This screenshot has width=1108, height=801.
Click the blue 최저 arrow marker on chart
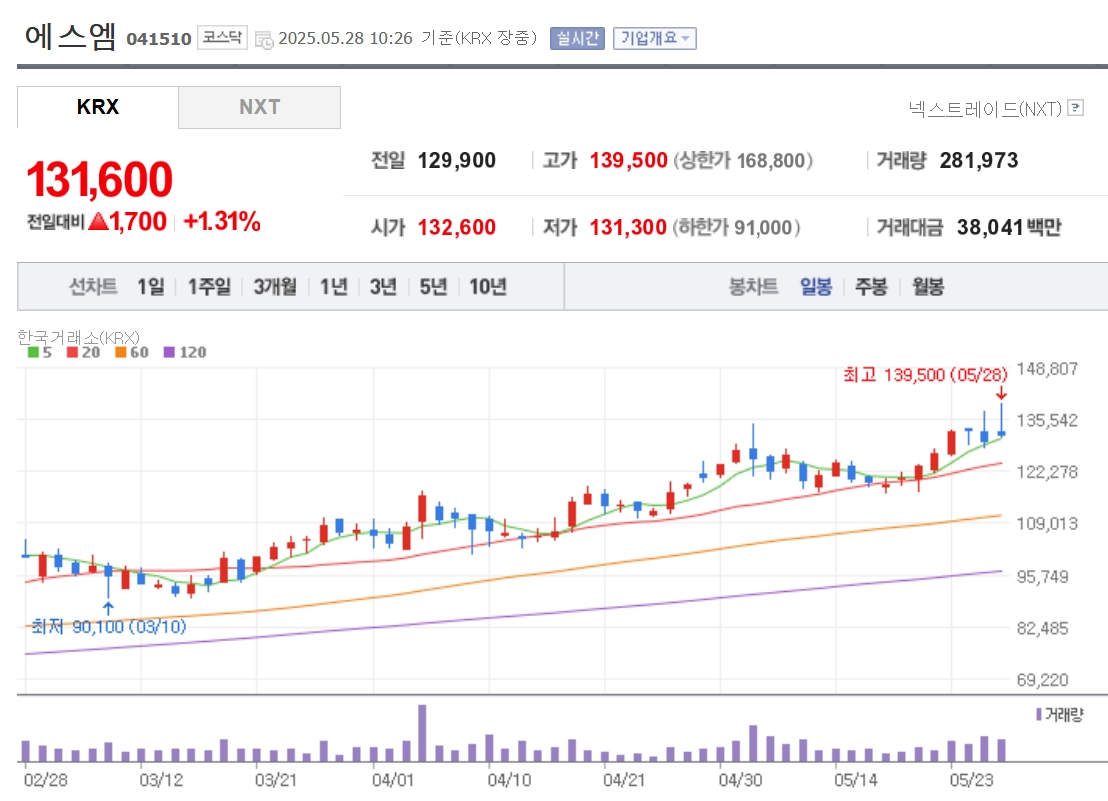click(x=108, y=607)
